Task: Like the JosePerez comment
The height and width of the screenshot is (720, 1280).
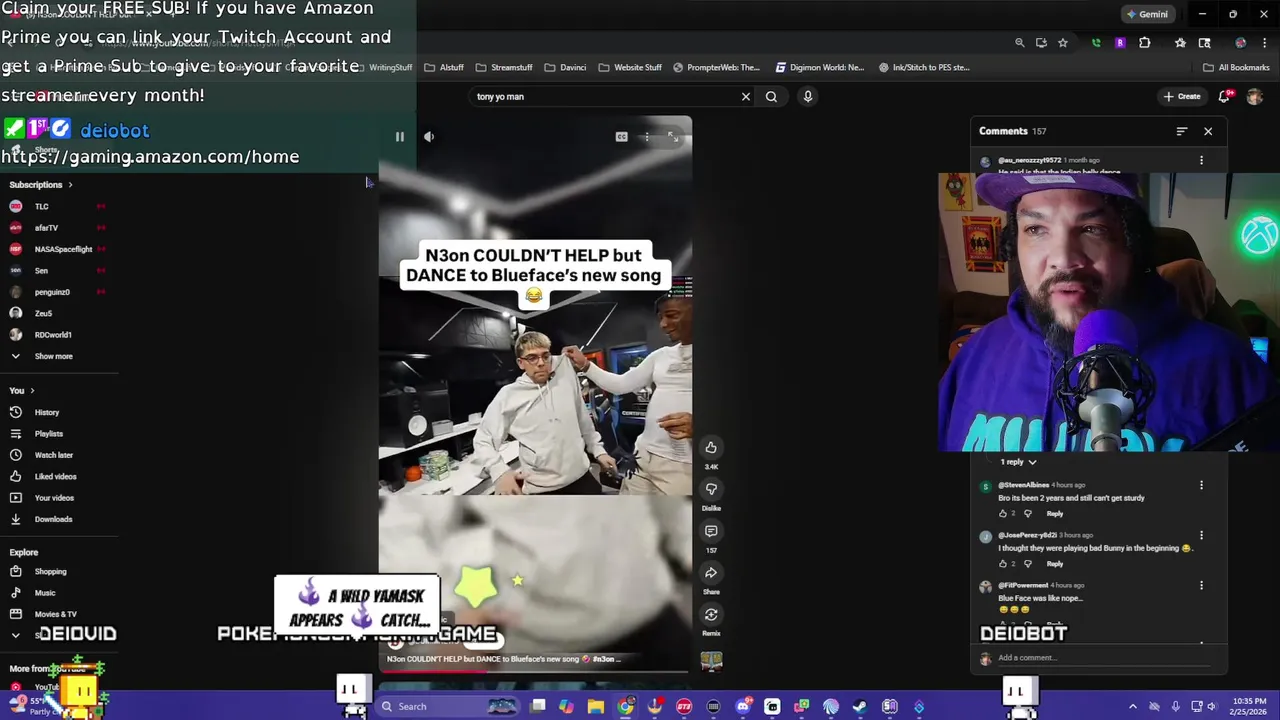Action: tap(1003, 563)
